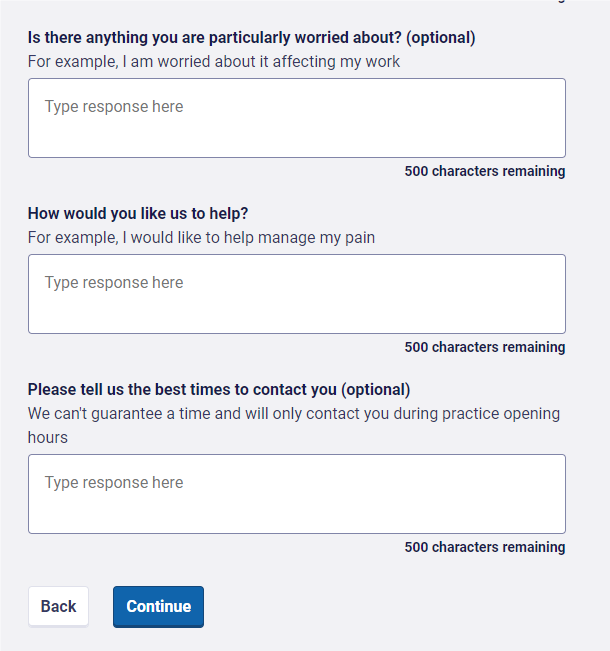610x651 pixels.
Task: Click hint text about helping manage my pain
Action: 201,238
